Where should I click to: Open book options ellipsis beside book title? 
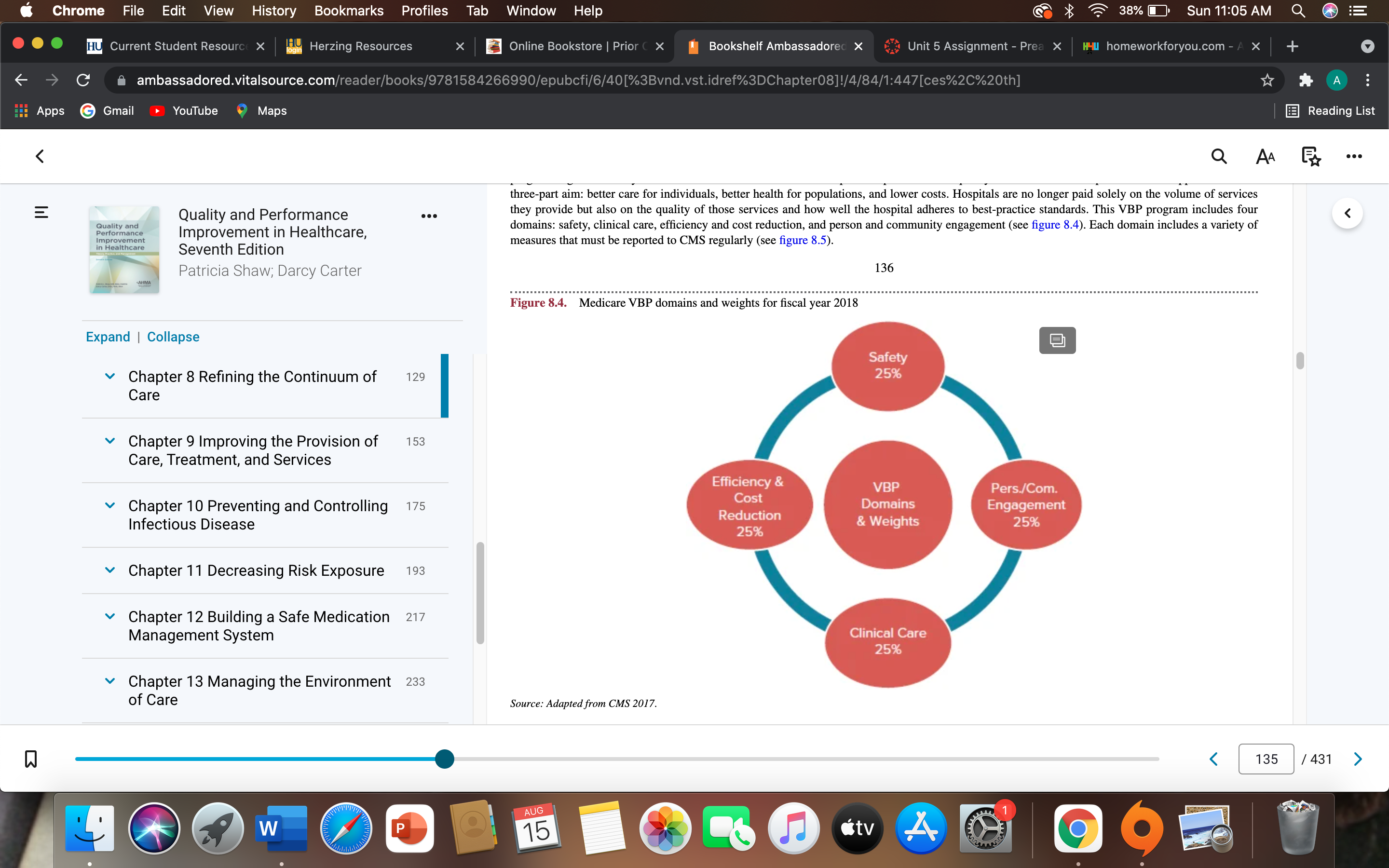pos(429,216)
